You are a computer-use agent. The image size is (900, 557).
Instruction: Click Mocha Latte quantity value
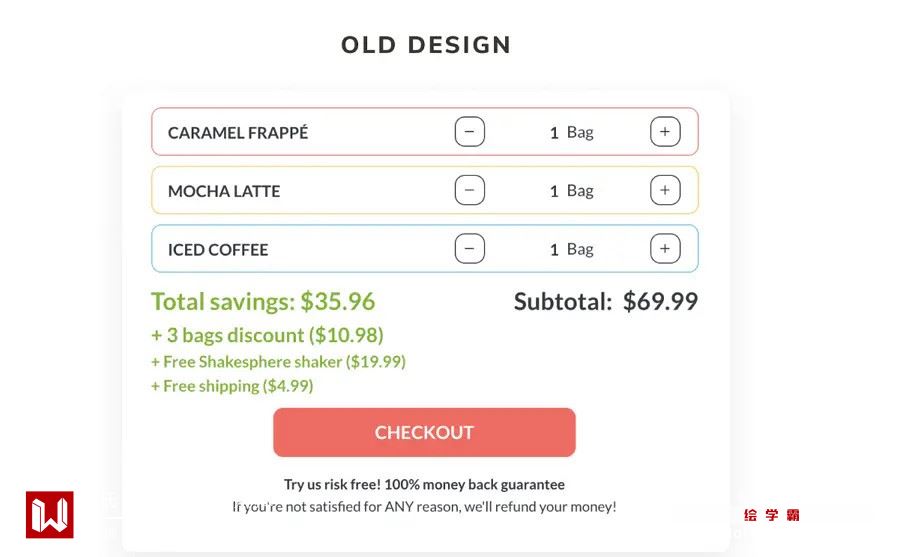point(554,191)
